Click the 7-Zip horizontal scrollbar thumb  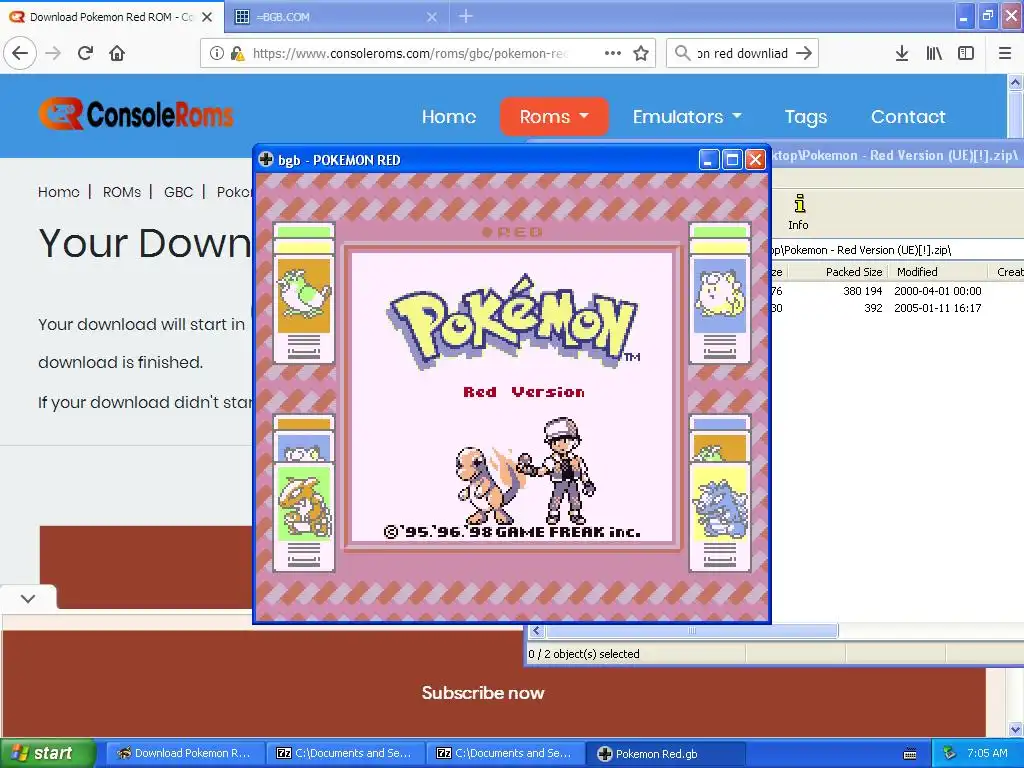[692, 631]
